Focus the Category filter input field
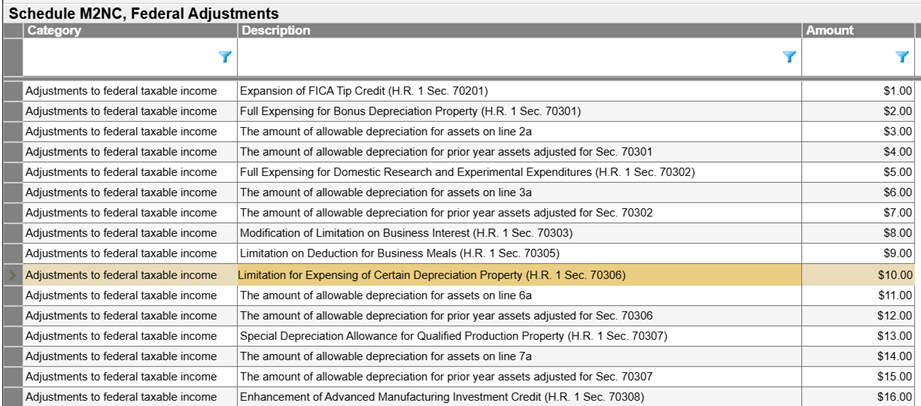The height and width of the screenshot is (406, 921). click(x=120, y=57)
